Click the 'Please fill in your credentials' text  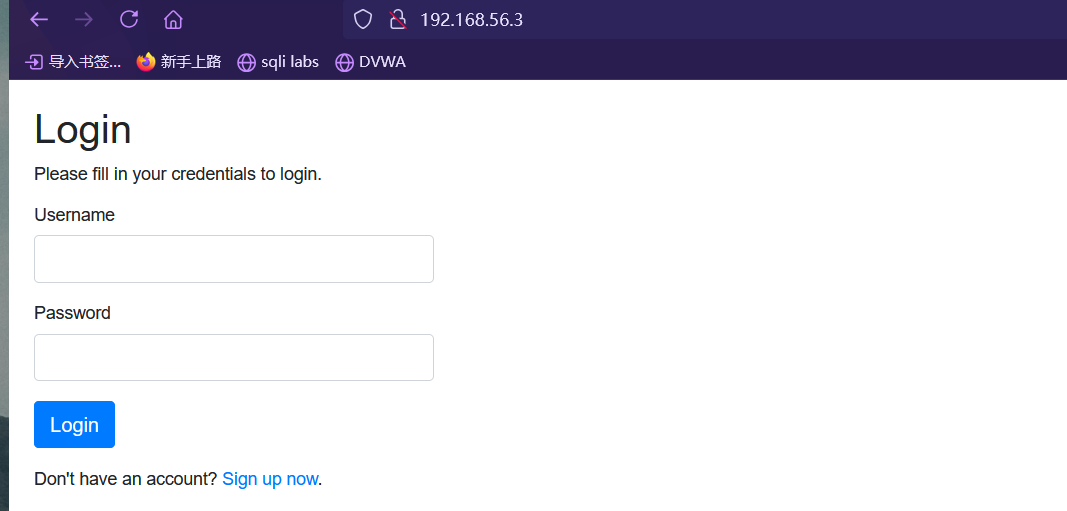coord(178,174)
